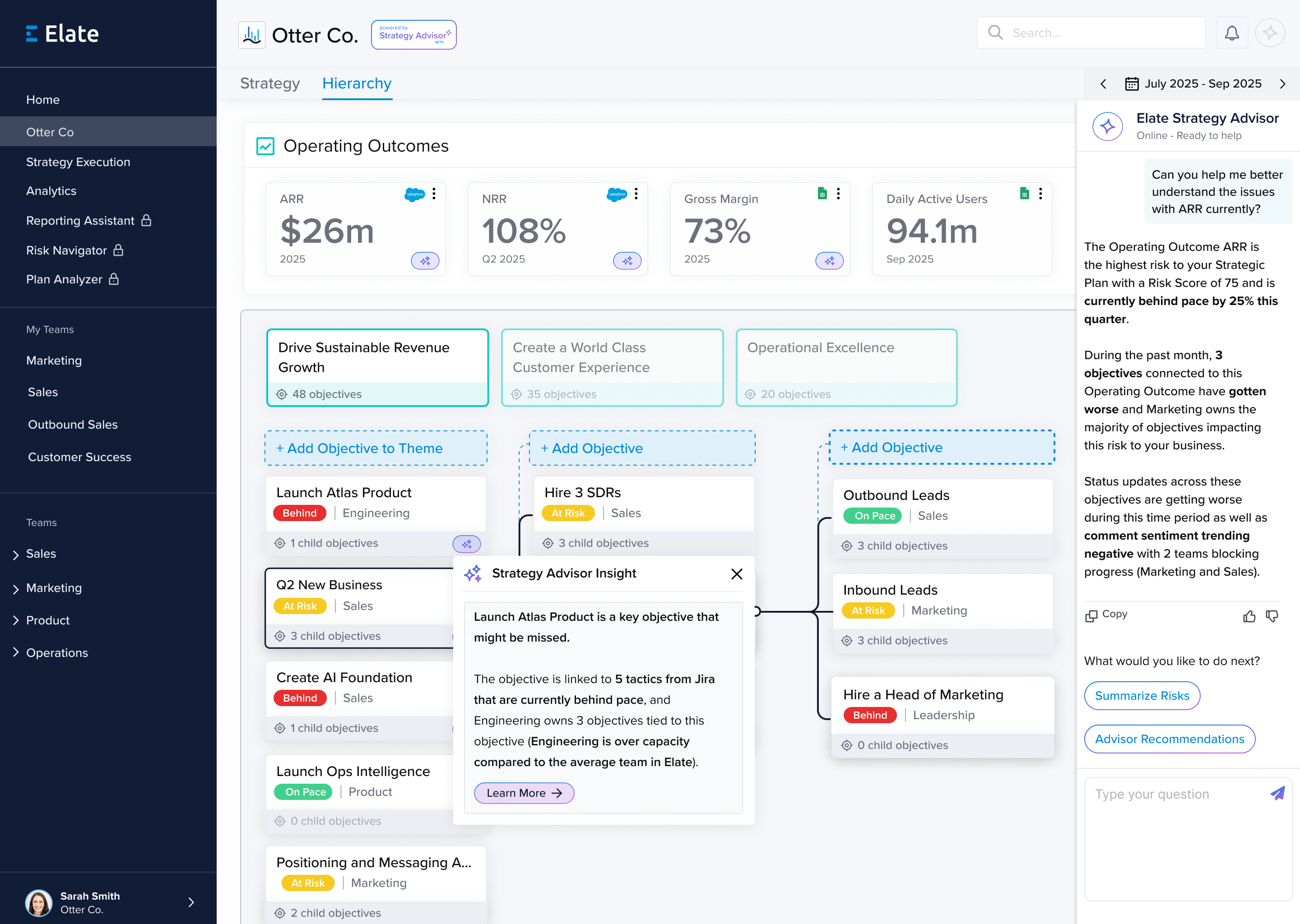Click the NRR card advisor insight sparkle
The width and height of the screenshot is (1300, 924).
[627, 261]
